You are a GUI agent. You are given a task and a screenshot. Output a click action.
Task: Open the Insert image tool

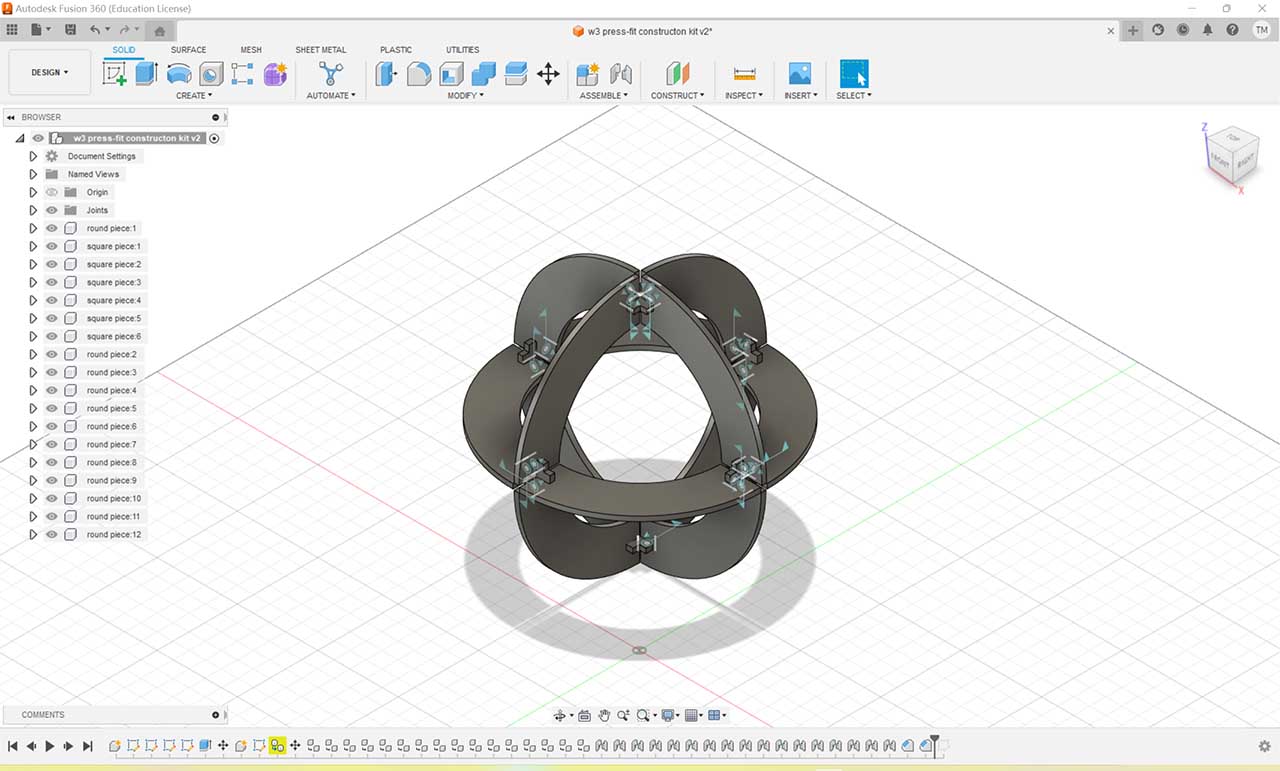tap(800, 74)
